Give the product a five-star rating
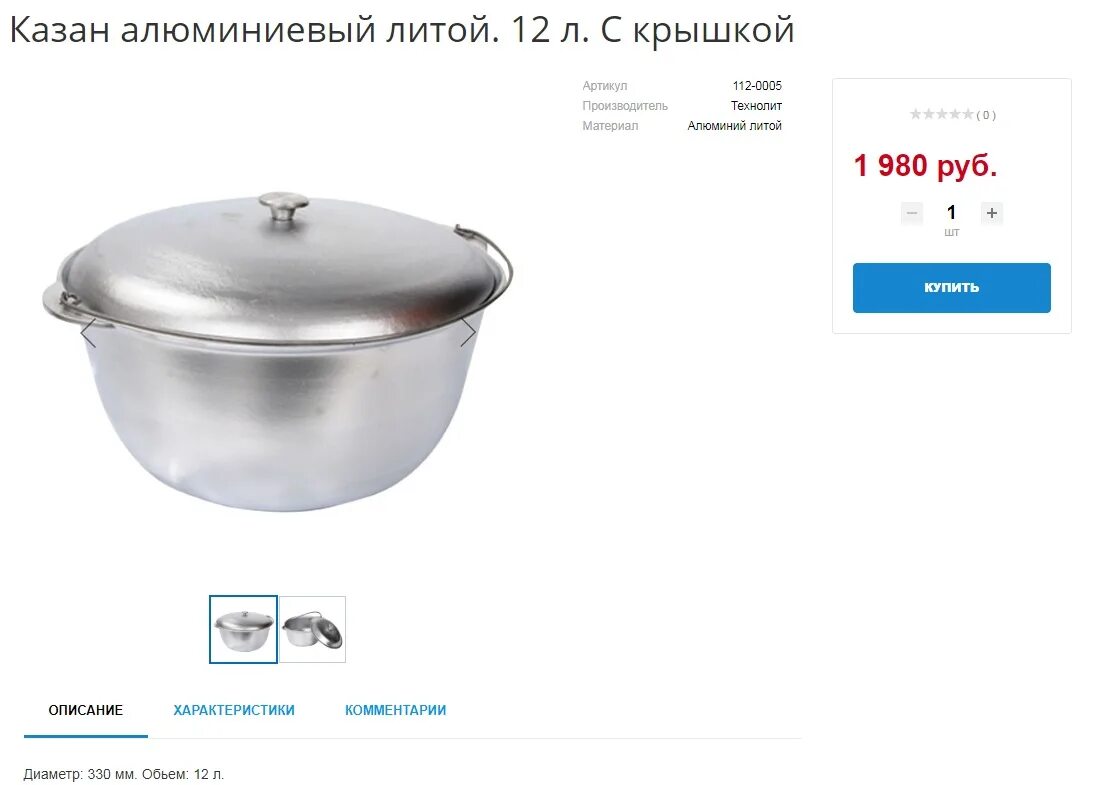1103x785 pixels. pyautogui.click(x=968, y=114)
